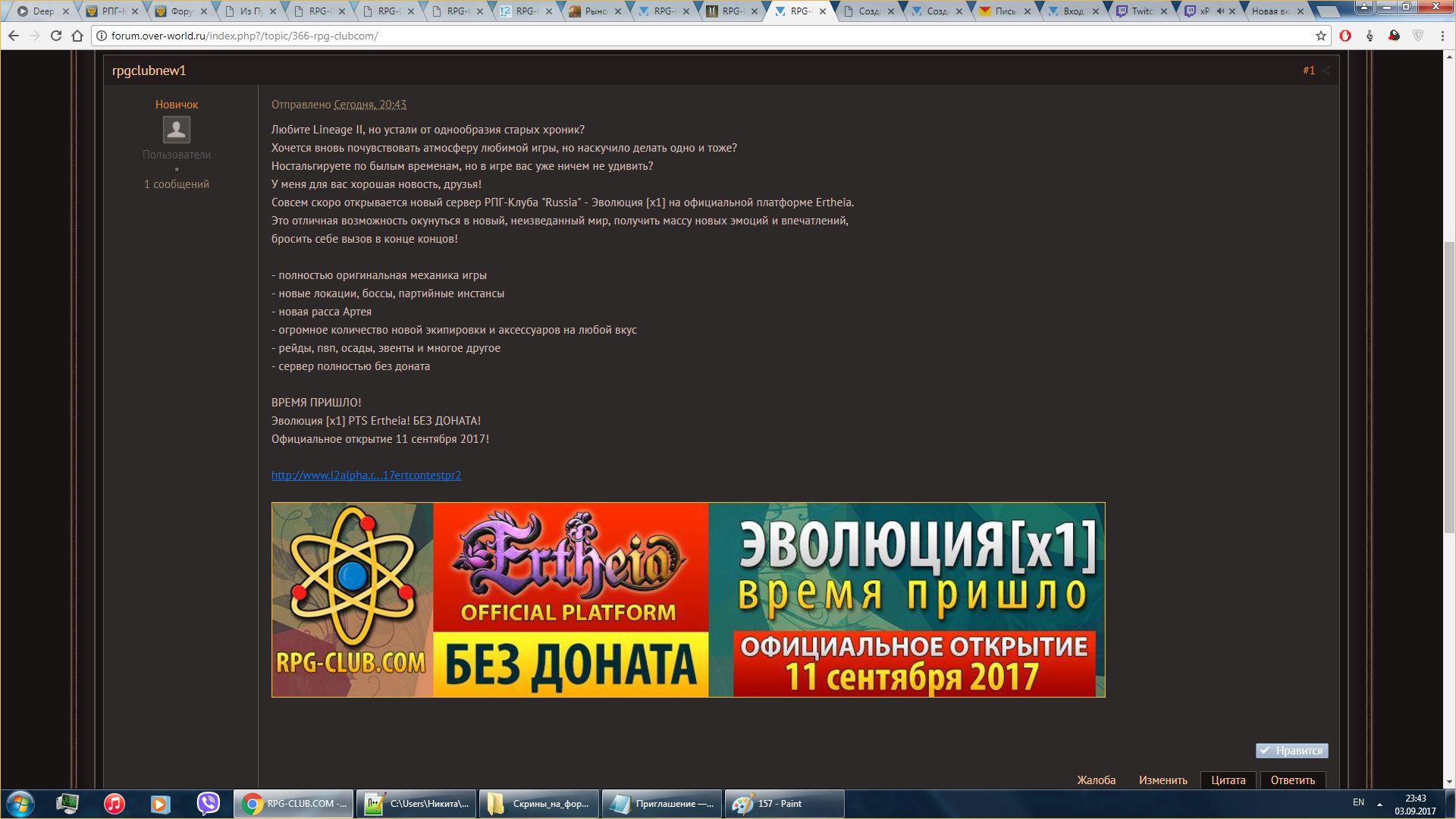Open the Скрины_на_фор folder window

point(539,804)
